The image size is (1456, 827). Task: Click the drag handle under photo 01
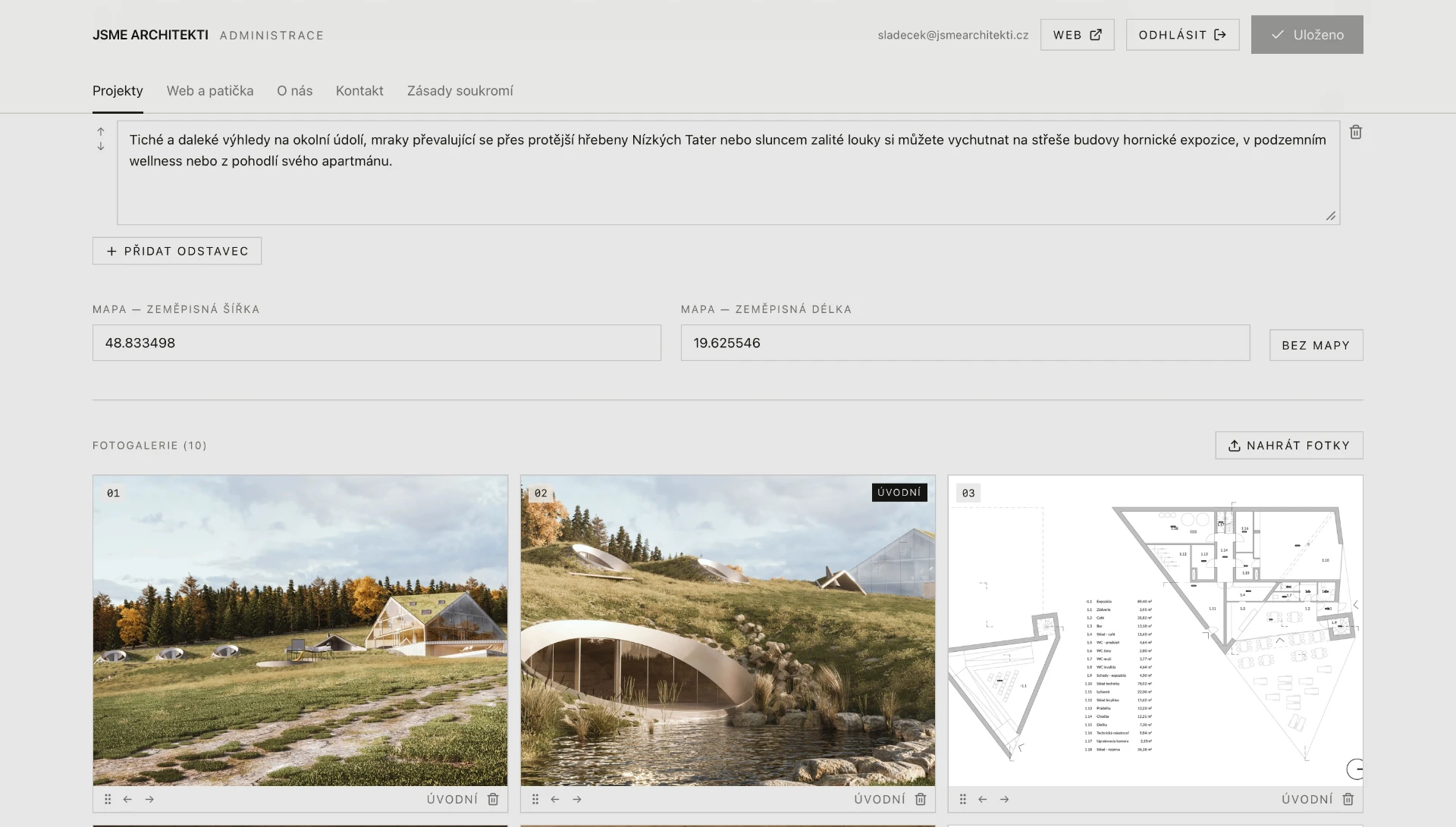click(108, 799)
